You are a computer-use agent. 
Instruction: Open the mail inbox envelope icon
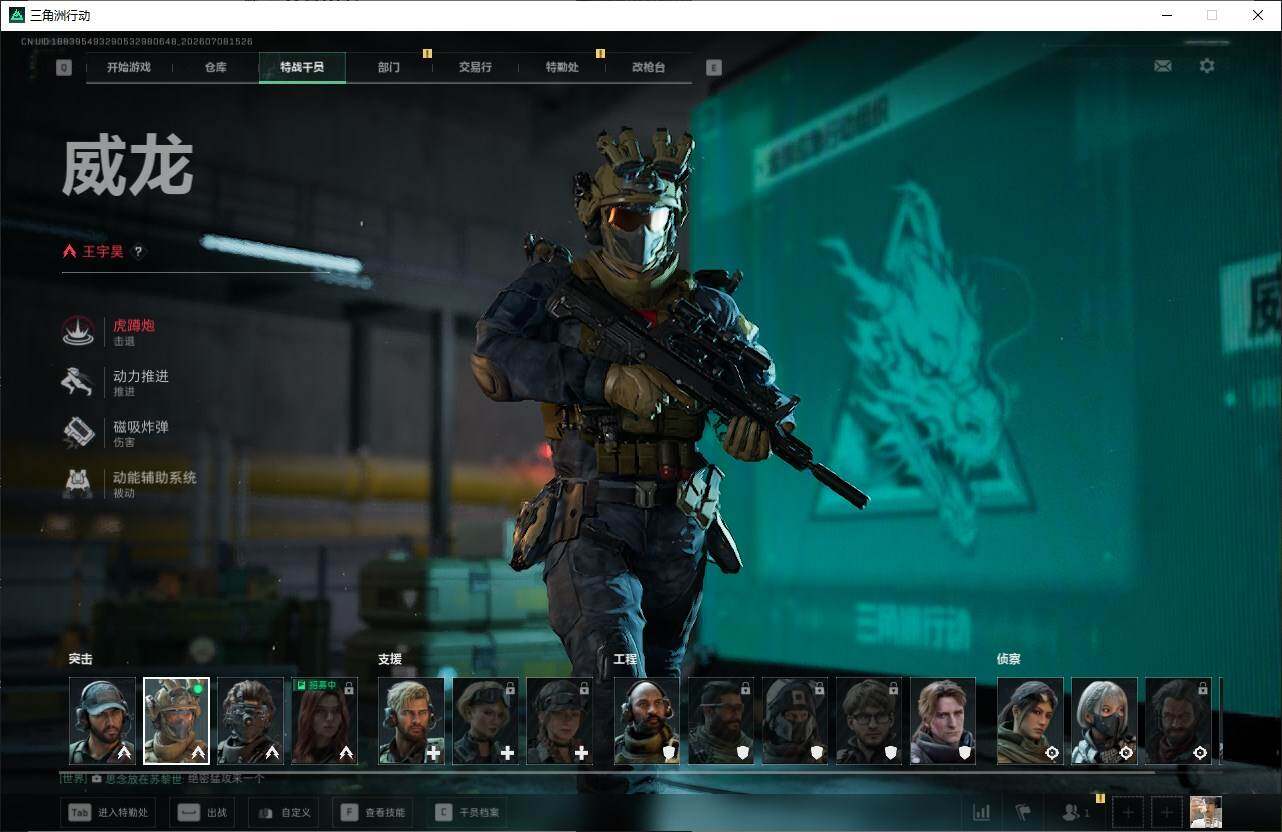point(1162,66)
